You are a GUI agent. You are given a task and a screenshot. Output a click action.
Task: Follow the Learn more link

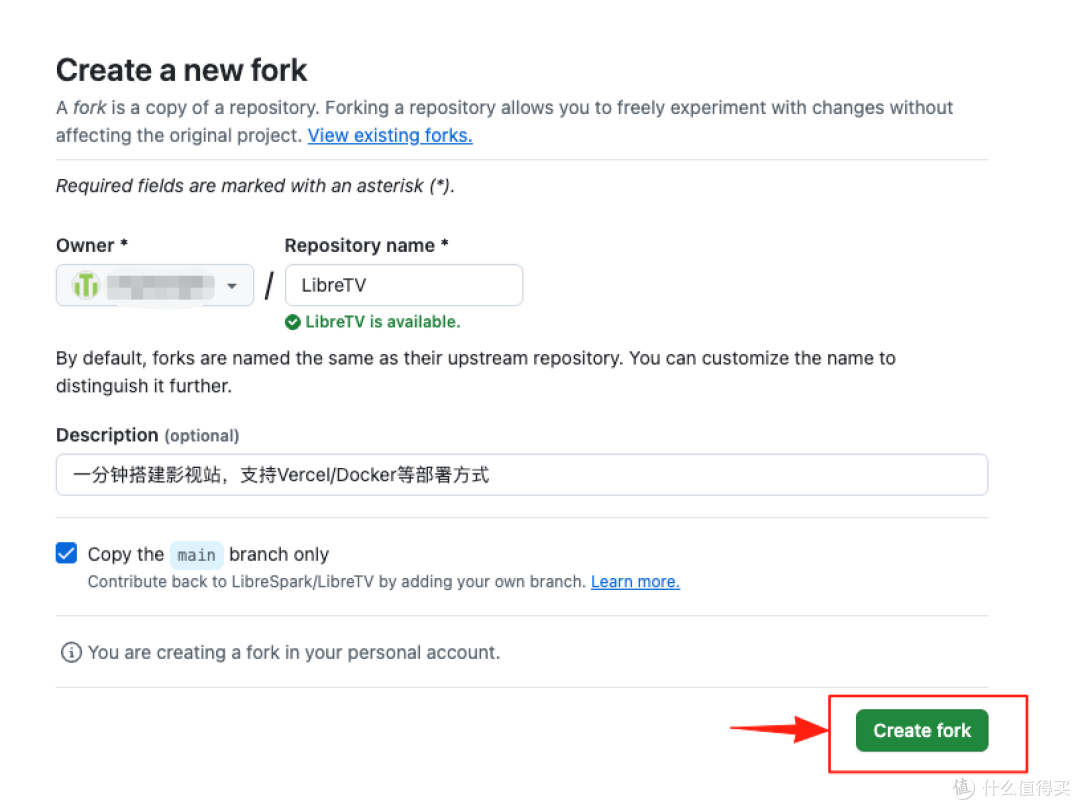click(635, 582)
